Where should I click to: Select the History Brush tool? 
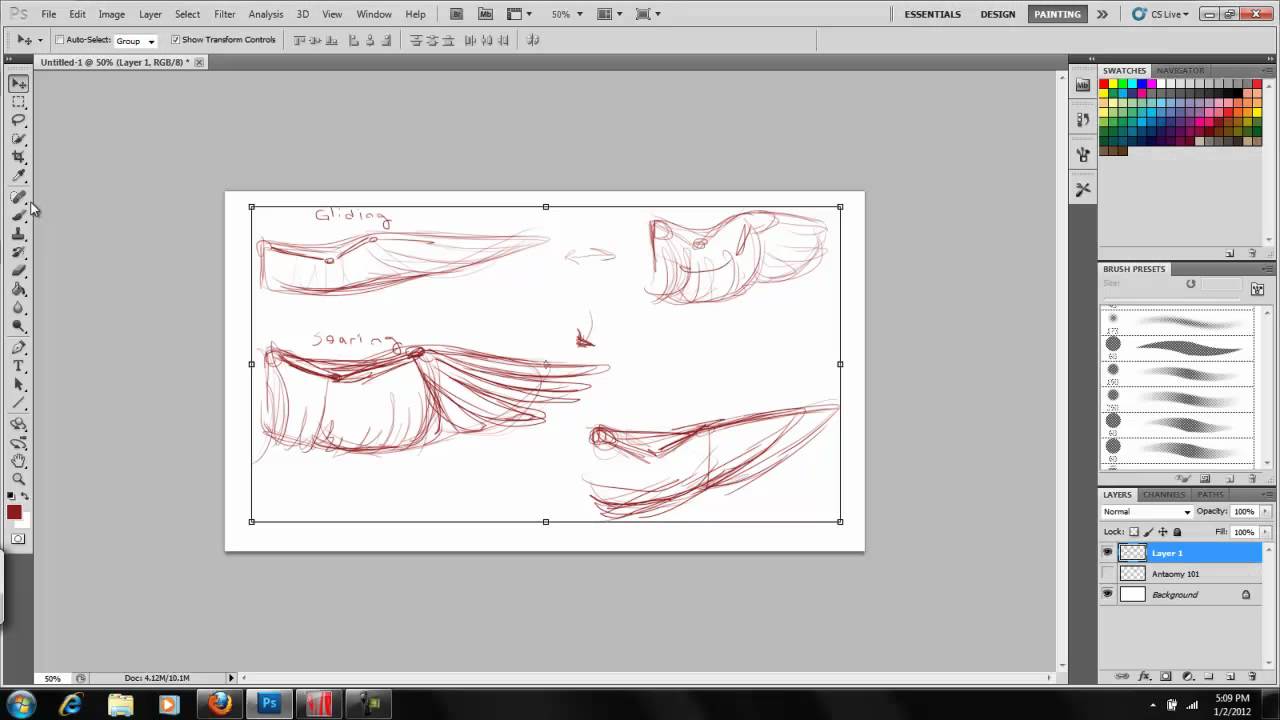pos(18,252)
